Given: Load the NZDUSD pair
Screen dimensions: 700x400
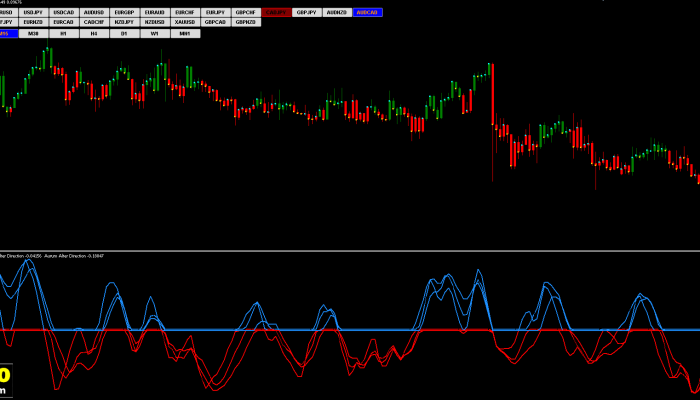Looking at the screenshot, I should pyautogui.click(x=154, y=22).
